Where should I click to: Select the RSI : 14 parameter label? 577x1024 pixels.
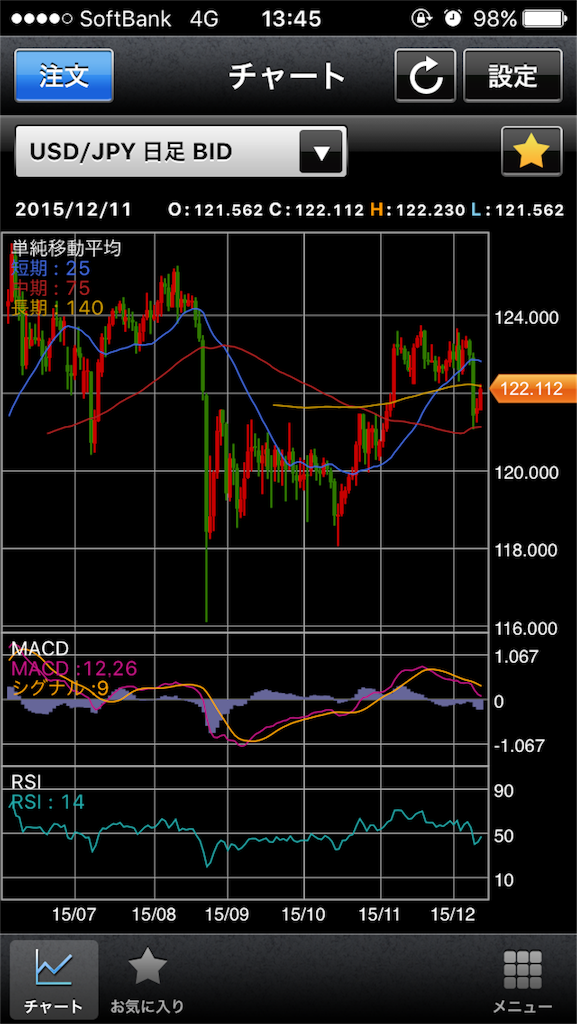pyautogui.click(x=48, y=802)
